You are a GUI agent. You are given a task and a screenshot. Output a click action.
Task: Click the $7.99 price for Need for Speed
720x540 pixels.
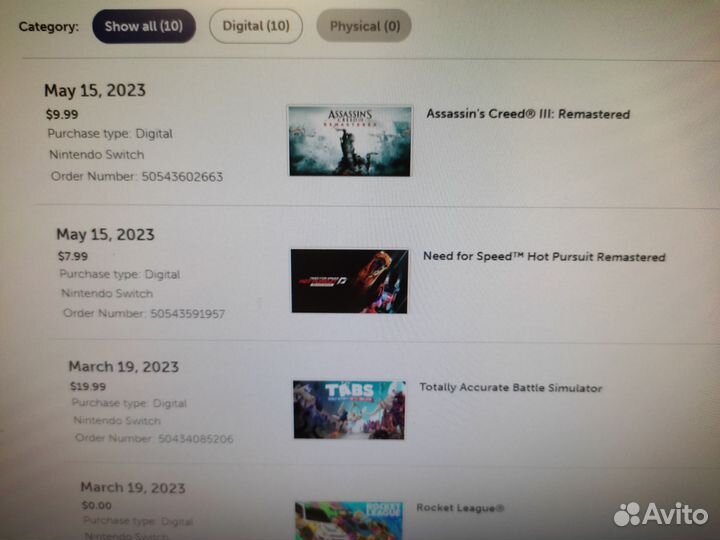72,256
